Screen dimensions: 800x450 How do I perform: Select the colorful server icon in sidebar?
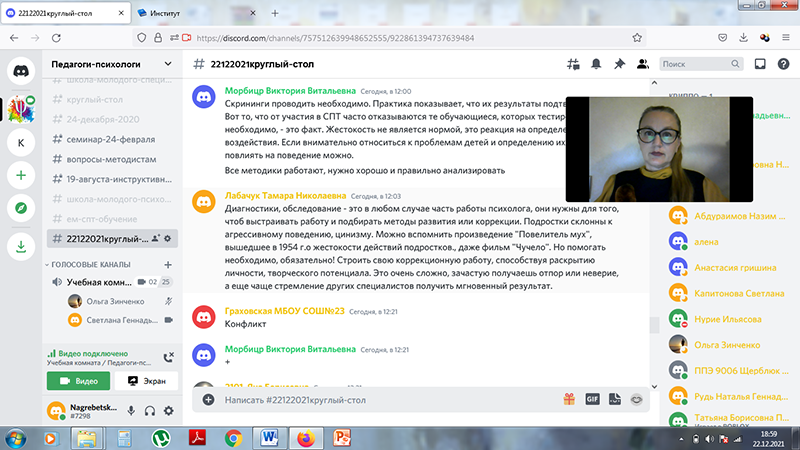click(x=21, y=109)
